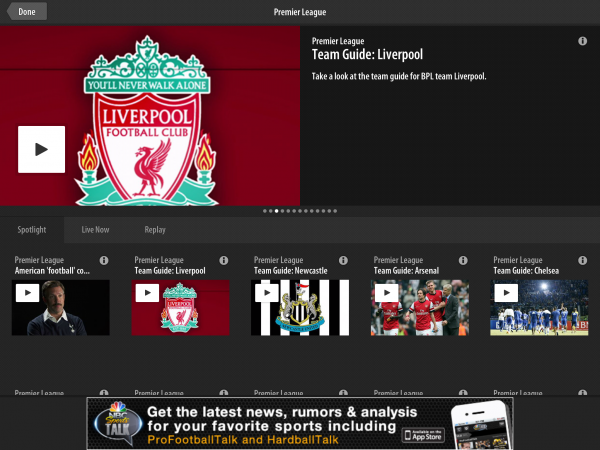Switch to the Spotlight tab

(x=32, y=230)
